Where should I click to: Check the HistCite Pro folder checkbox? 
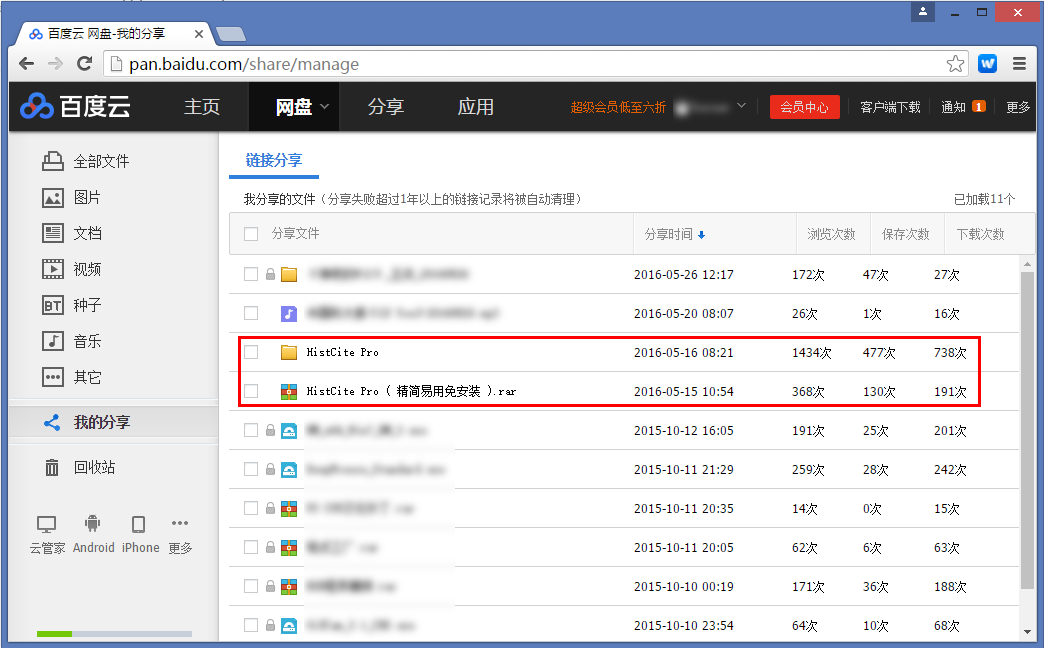[251, 352]
